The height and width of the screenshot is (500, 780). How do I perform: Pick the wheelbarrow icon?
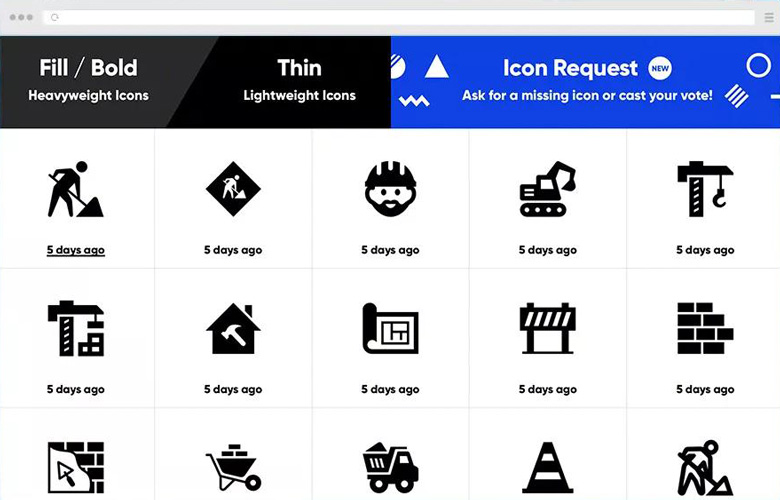[233, 468]
